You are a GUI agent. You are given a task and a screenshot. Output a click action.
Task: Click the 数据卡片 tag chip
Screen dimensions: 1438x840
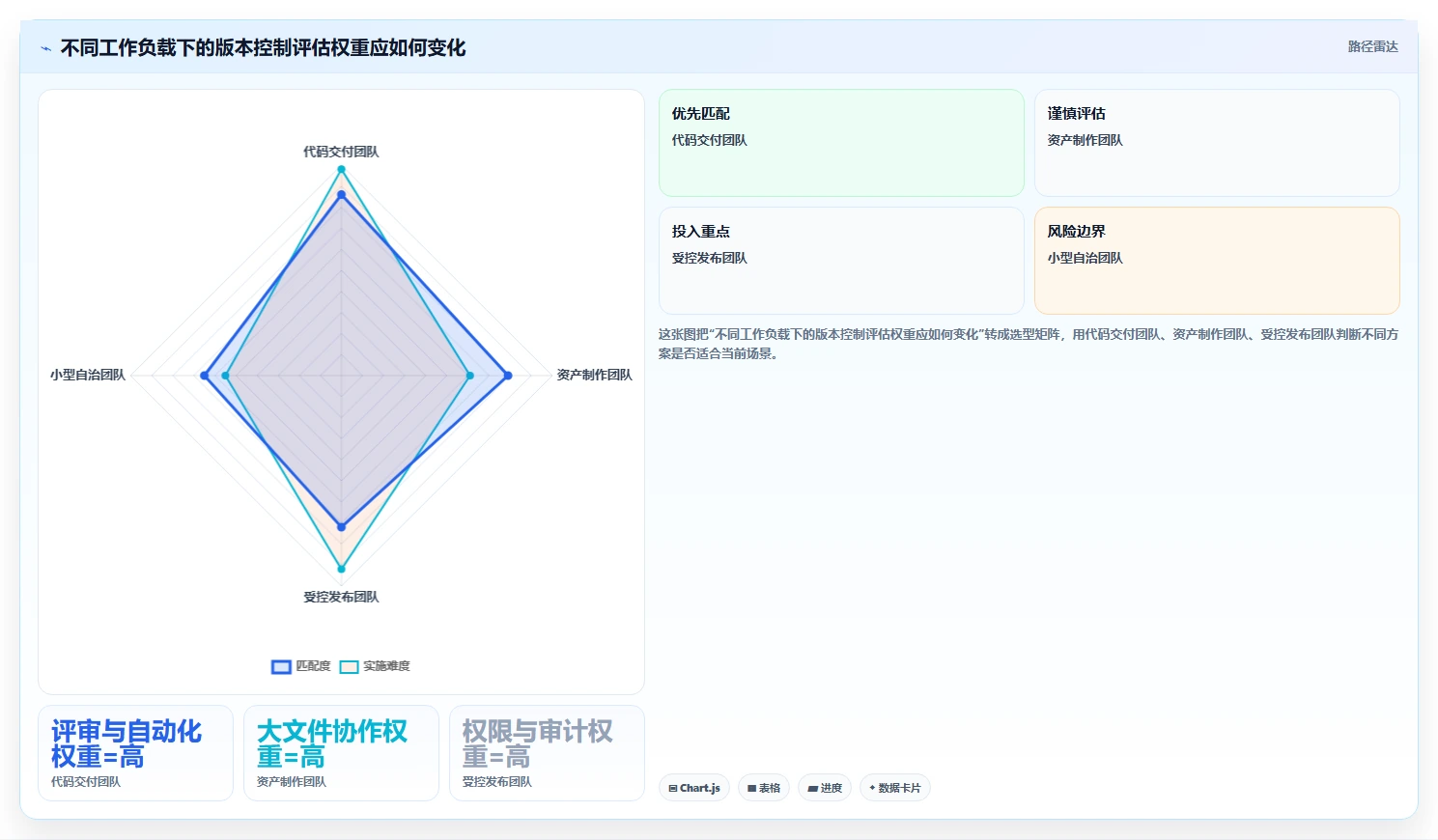pos(895,788)
